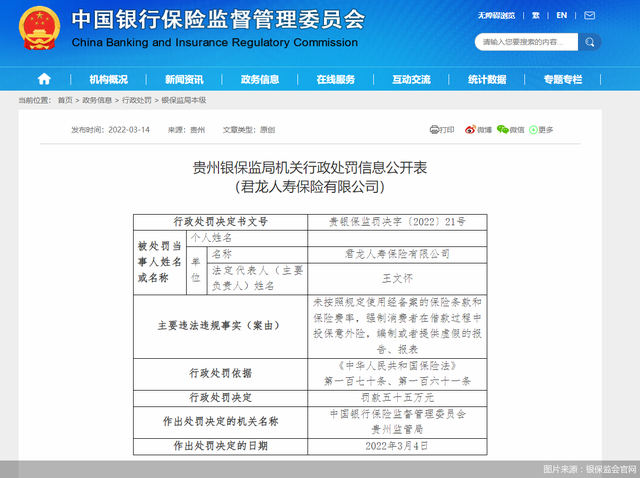The height and width of the screenshot is (478, 640).
Task: Share via Weibo icon 微博
Action: coord(478,130)
